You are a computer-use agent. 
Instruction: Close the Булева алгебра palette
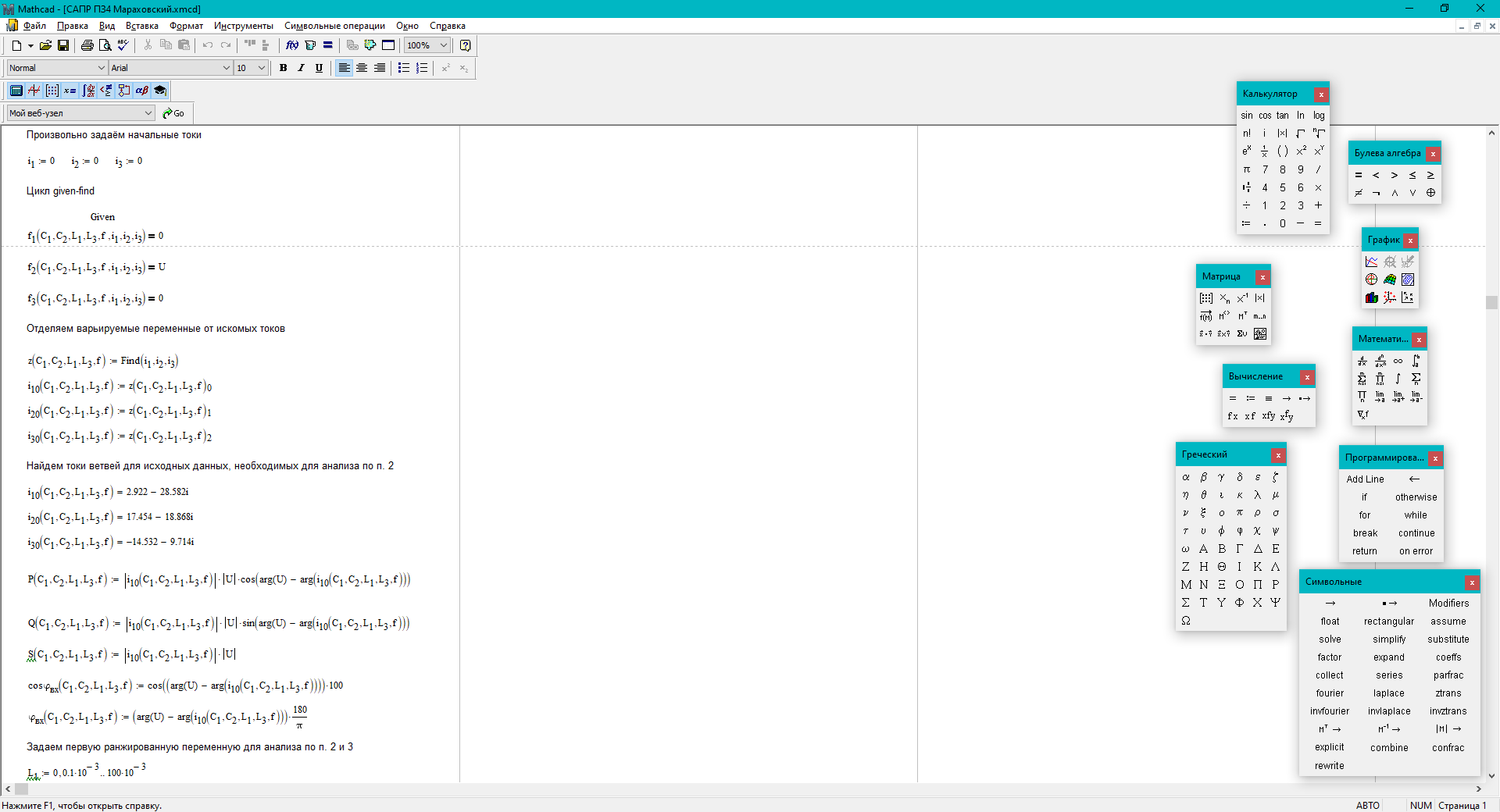[1433, 154]
